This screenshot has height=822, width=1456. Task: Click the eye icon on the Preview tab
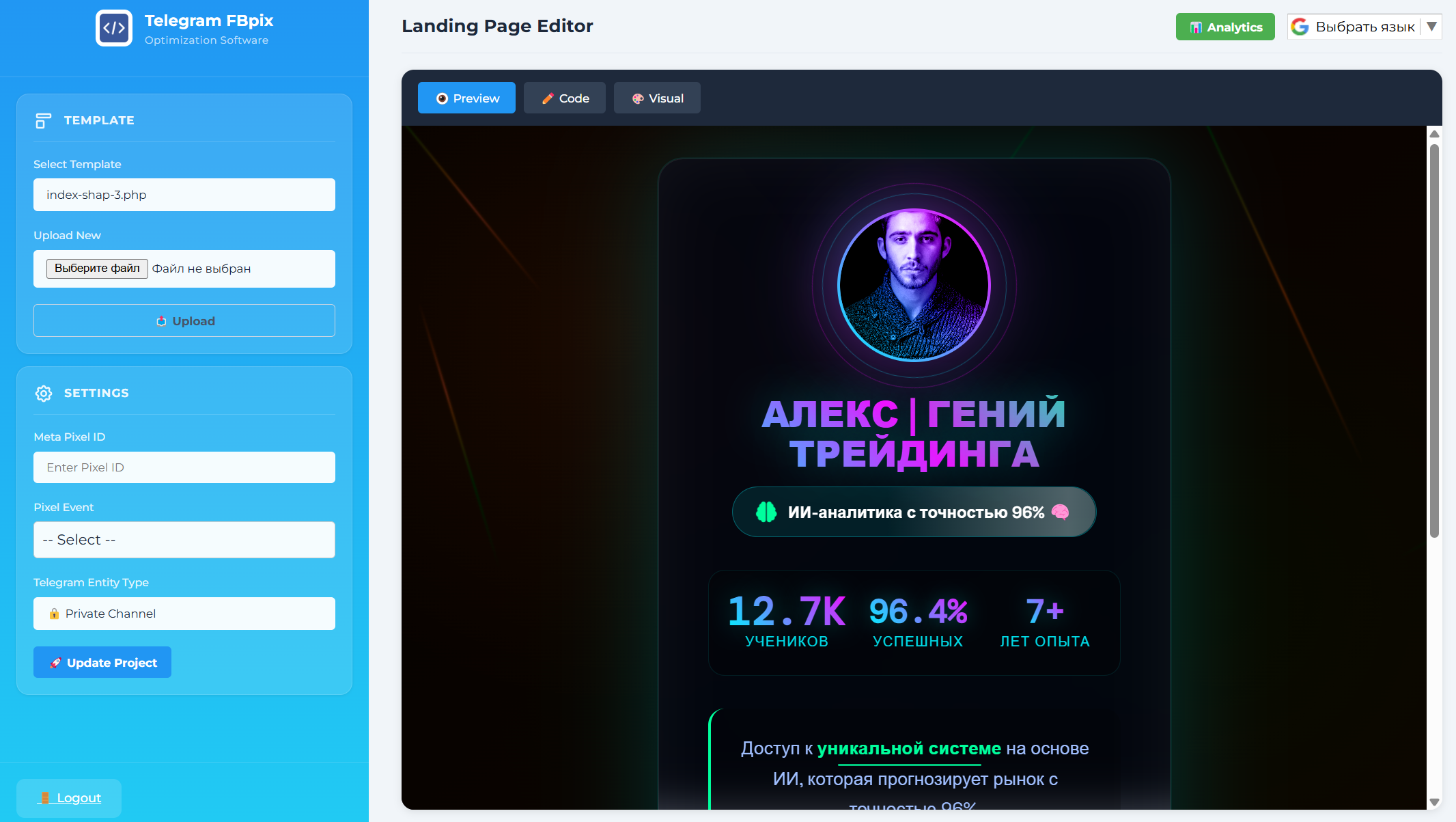pyautogui.click(x=441, y=98)
